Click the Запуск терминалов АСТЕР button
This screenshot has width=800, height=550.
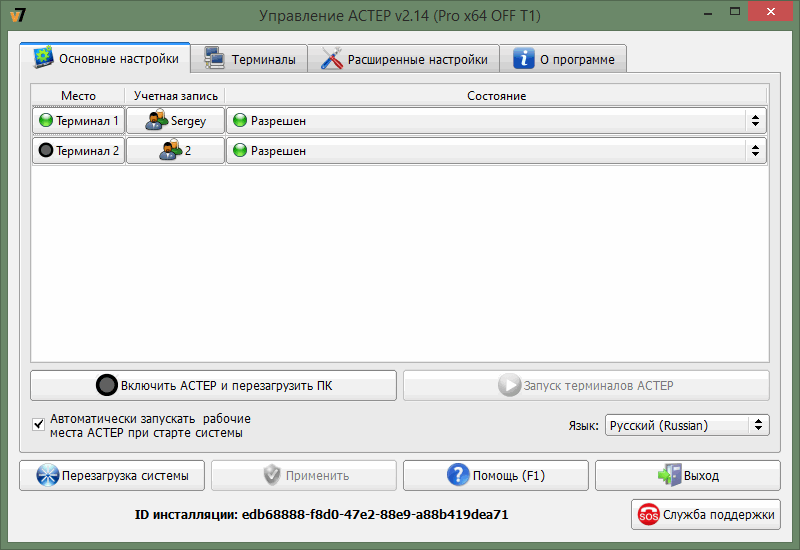click(x=586, y=385)
